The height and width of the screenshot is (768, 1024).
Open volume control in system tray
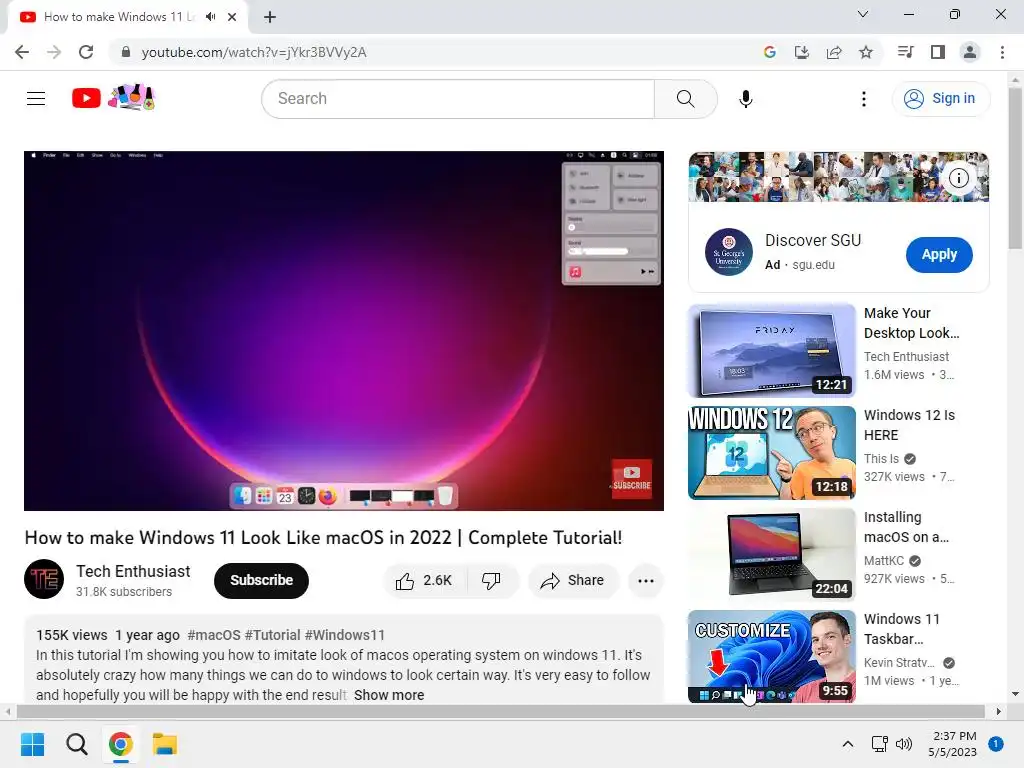(x=904, y=744)
